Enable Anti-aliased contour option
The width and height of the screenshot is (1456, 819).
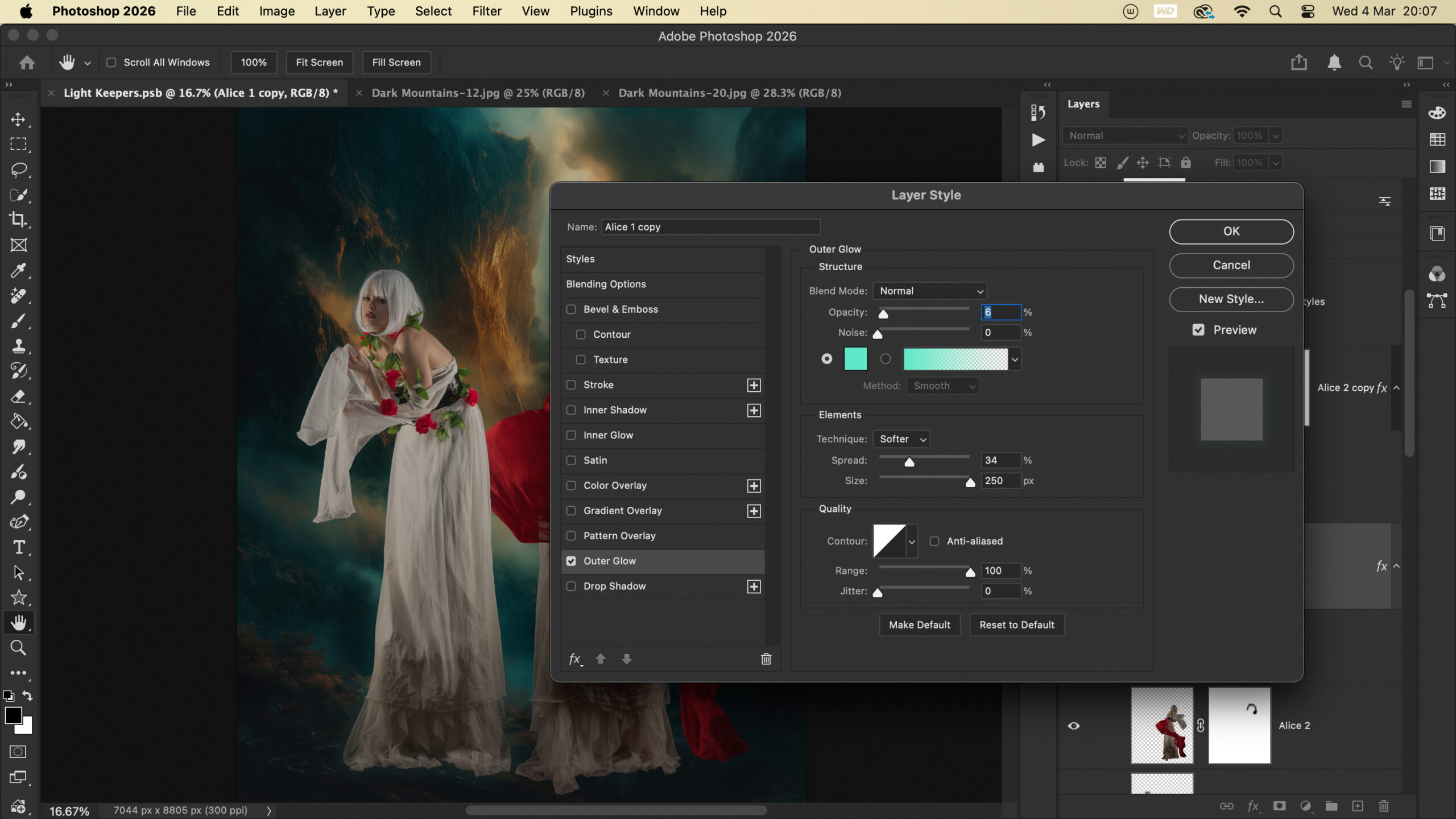[934, 541]
